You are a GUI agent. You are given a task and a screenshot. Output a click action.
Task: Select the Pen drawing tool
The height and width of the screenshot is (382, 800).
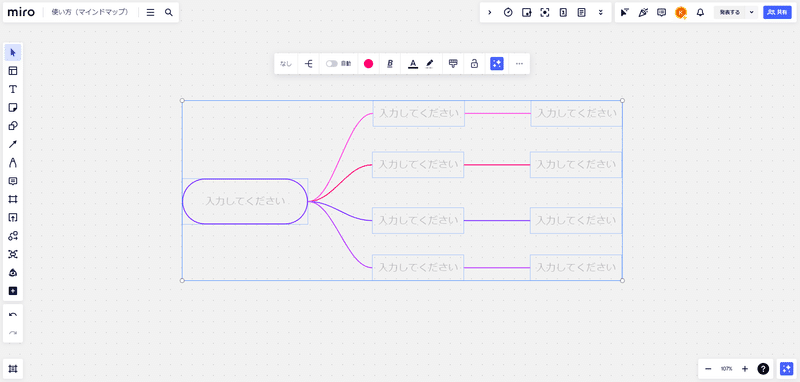pyautogui.click(x=13, y=163)
